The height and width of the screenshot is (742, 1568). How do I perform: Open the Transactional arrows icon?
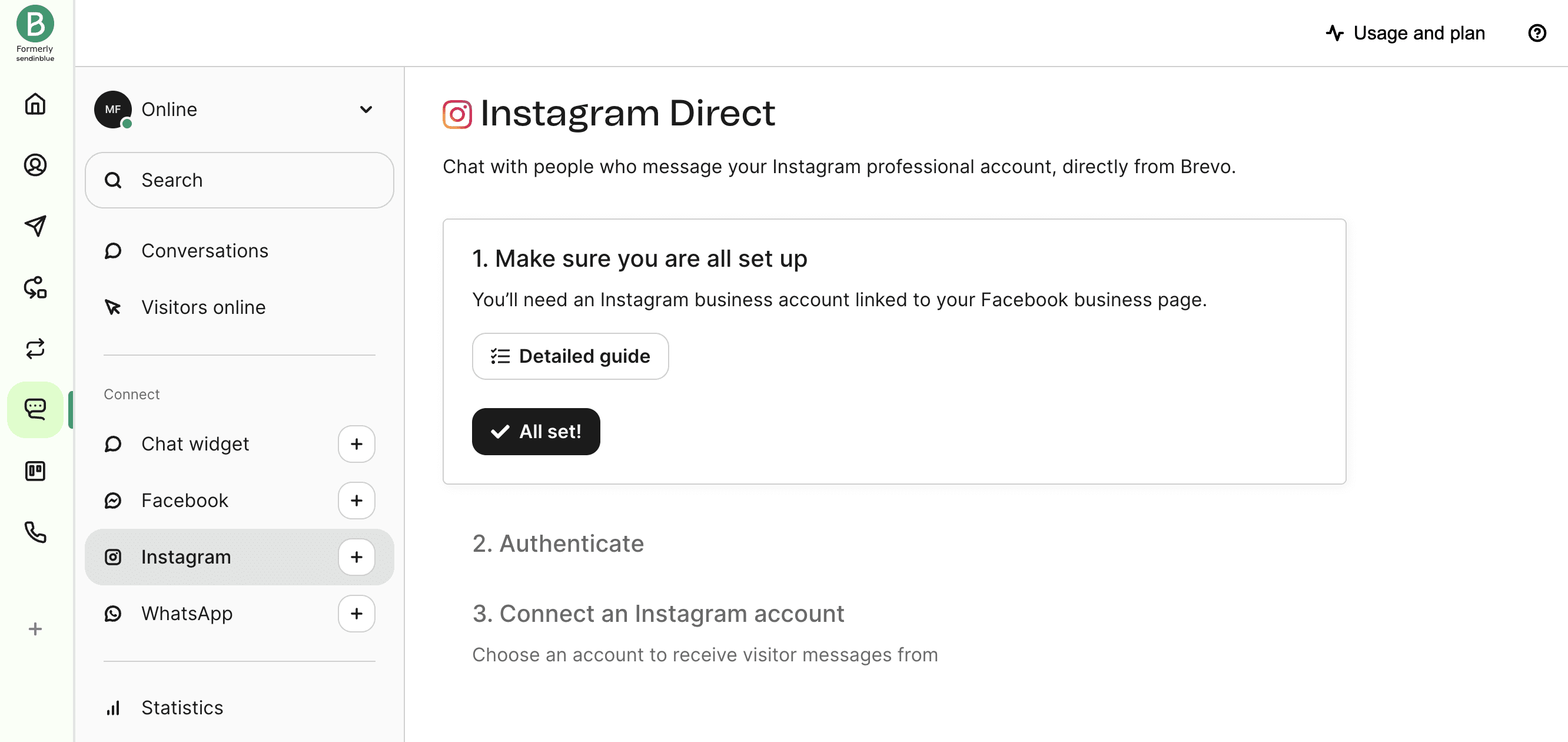[x=35, y=349]
